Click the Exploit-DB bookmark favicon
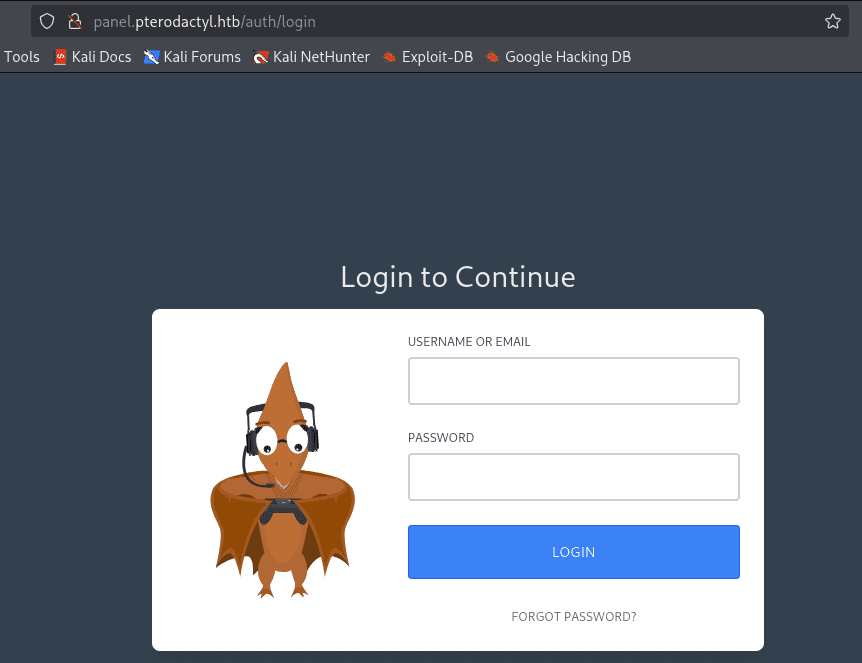The image size is (862, 663). pos(390,57)
